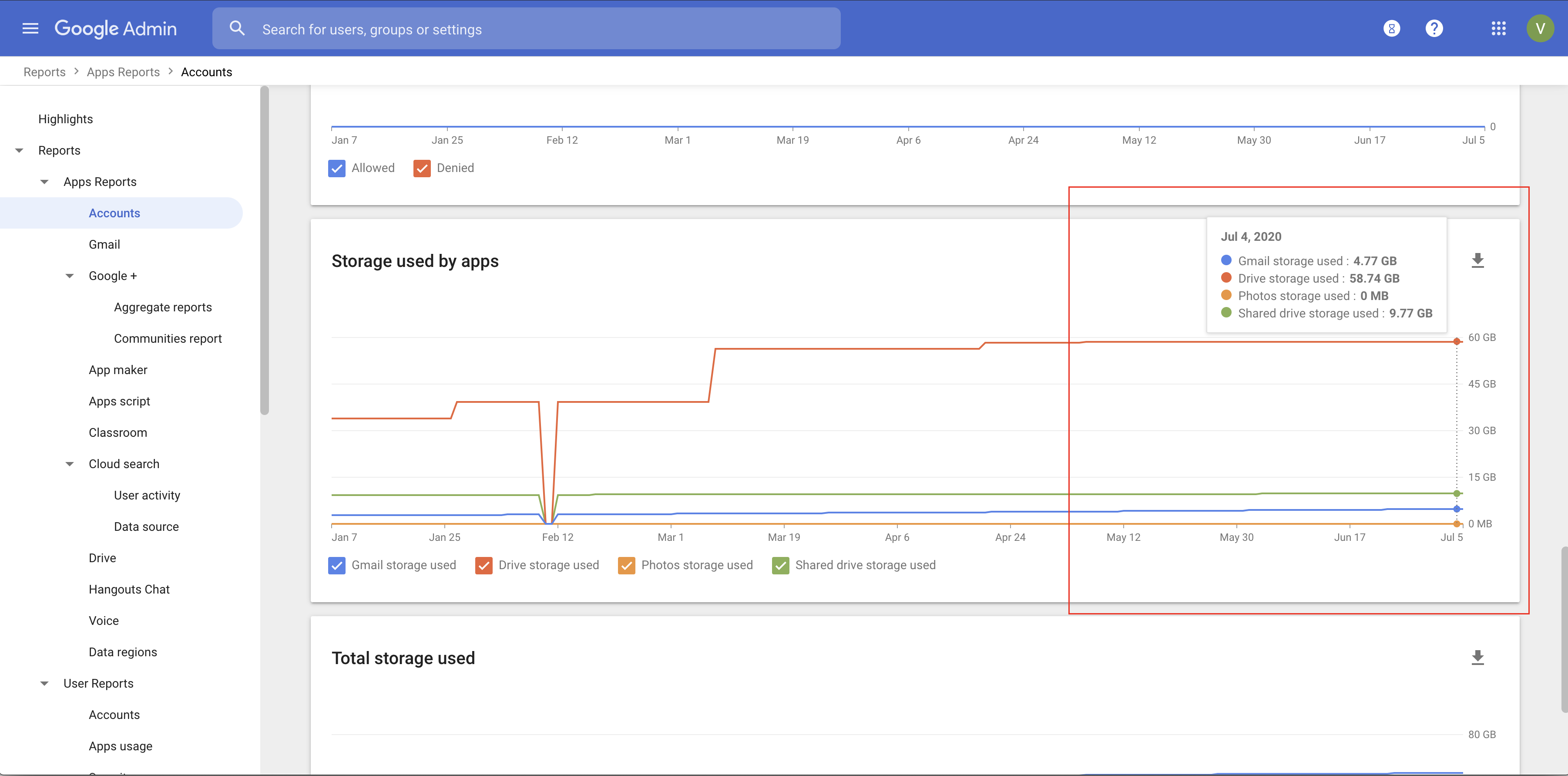Click the search magnifier icon
This screenshot has height=776, width=1568.
click(237, 28)
